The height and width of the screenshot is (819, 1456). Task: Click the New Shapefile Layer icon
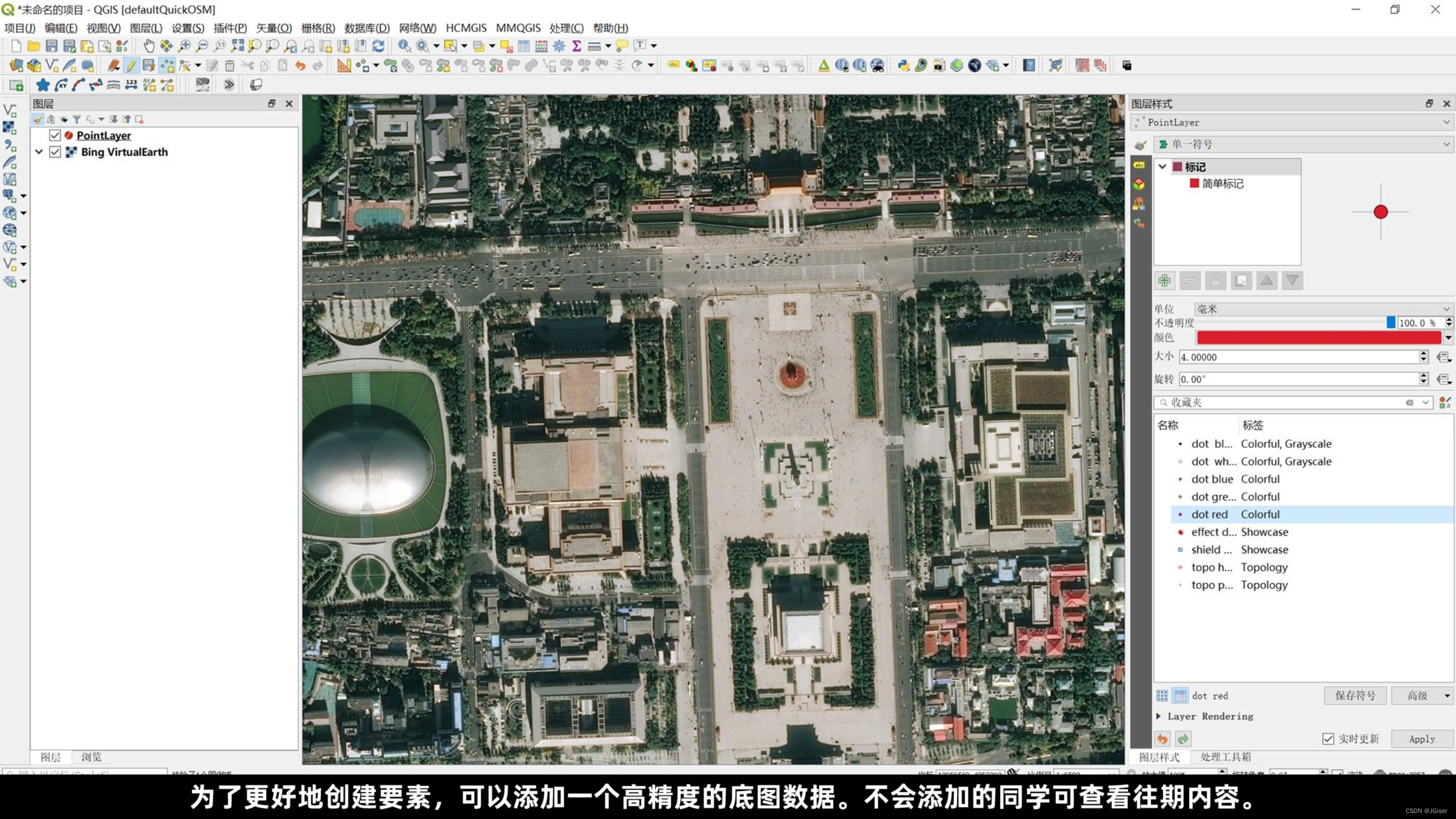pyautogui.click(x=51, y=66)
